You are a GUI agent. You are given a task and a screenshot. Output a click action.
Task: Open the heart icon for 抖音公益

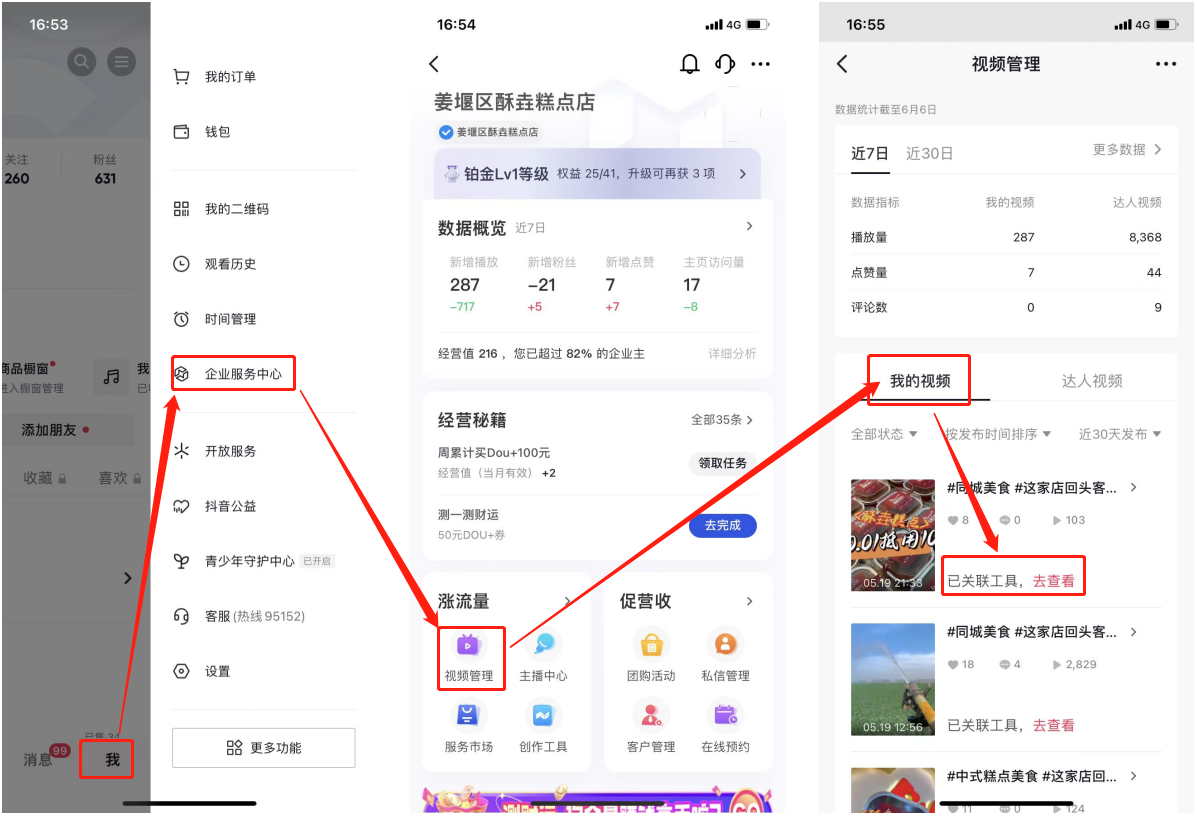click(x=181, y=505)
